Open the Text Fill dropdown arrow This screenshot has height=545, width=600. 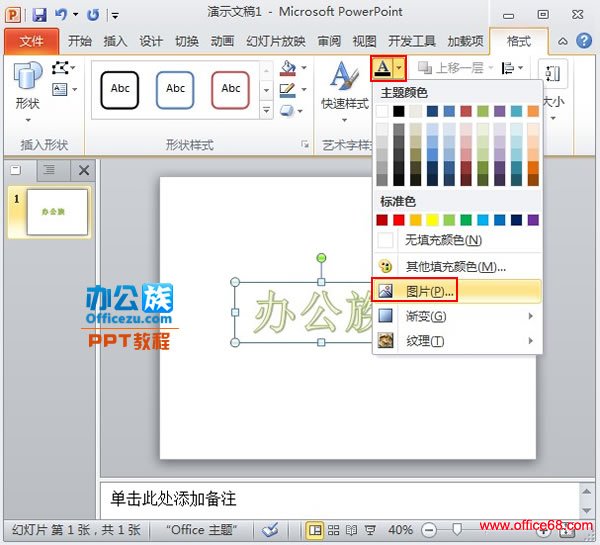399,68
